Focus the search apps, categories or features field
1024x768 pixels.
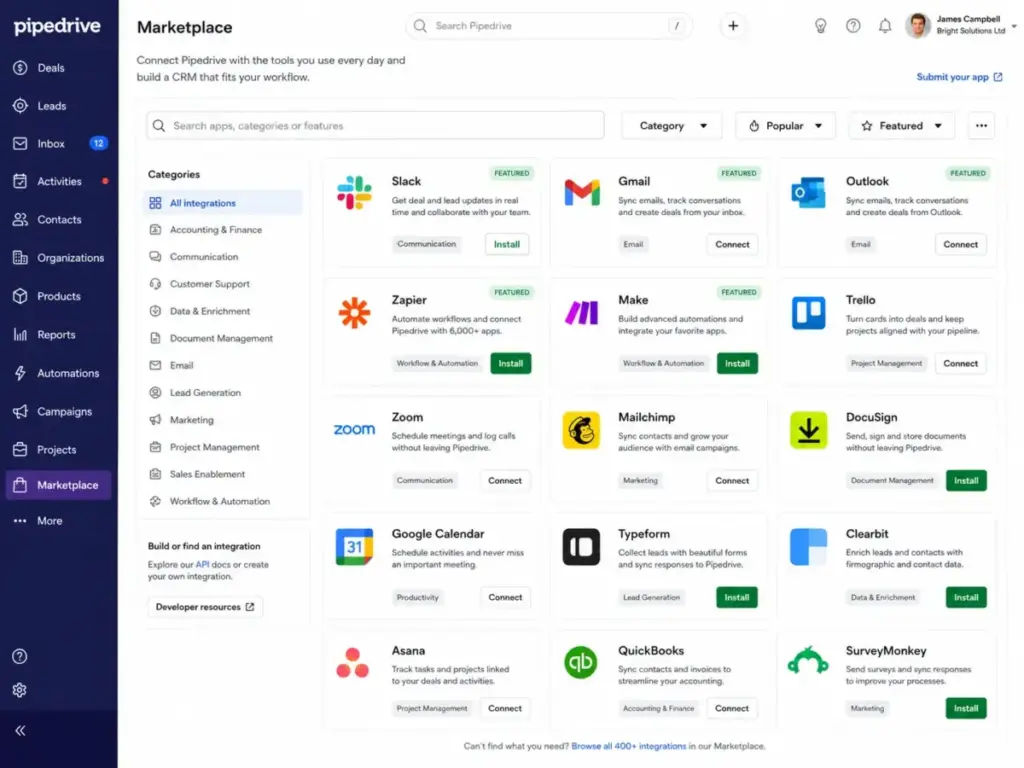coord(376,125)
